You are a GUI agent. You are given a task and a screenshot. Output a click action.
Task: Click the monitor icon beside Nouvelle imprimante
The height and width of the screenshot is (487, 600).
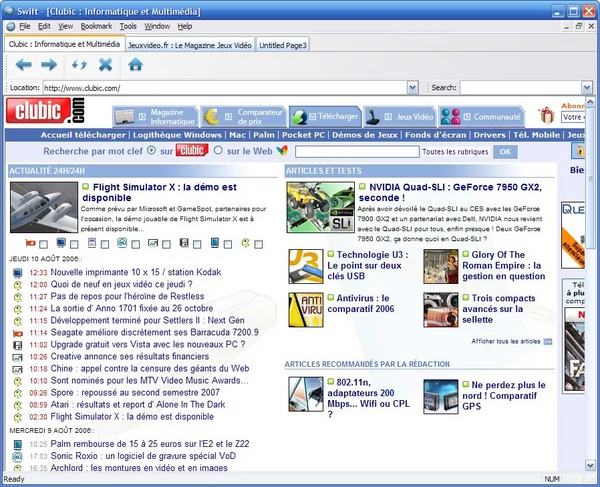point(17,273)
